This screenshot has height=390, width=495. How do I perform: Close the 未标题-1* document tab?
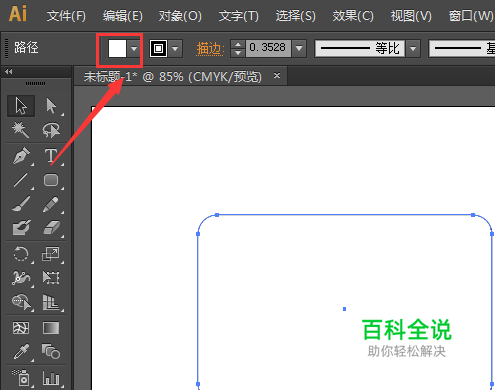277,76
